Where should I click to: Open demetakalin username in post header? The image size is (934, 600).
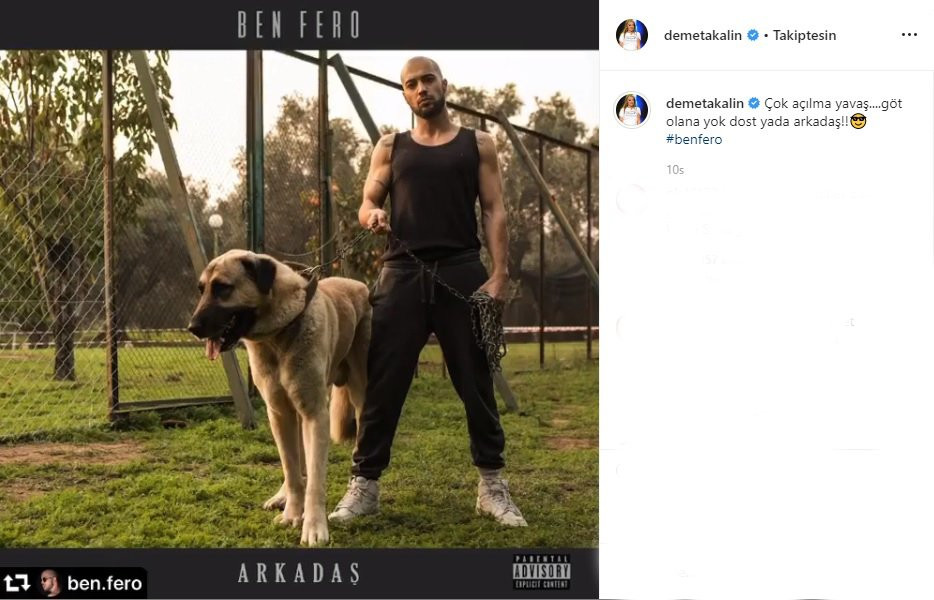pyautogui.click(x=702, y=35)
